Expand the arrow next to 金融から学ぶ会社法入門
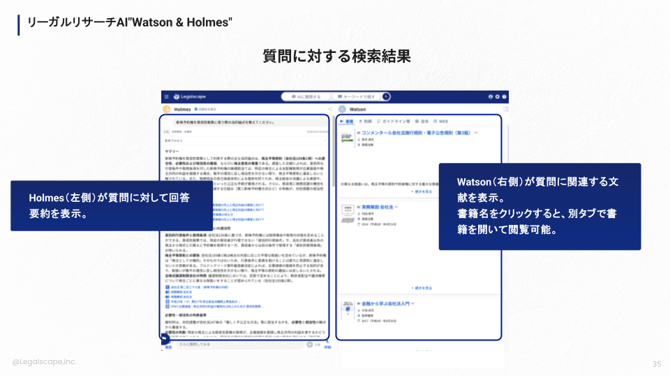This screenshot has width=670, height=376. click(x=413, y=304)
